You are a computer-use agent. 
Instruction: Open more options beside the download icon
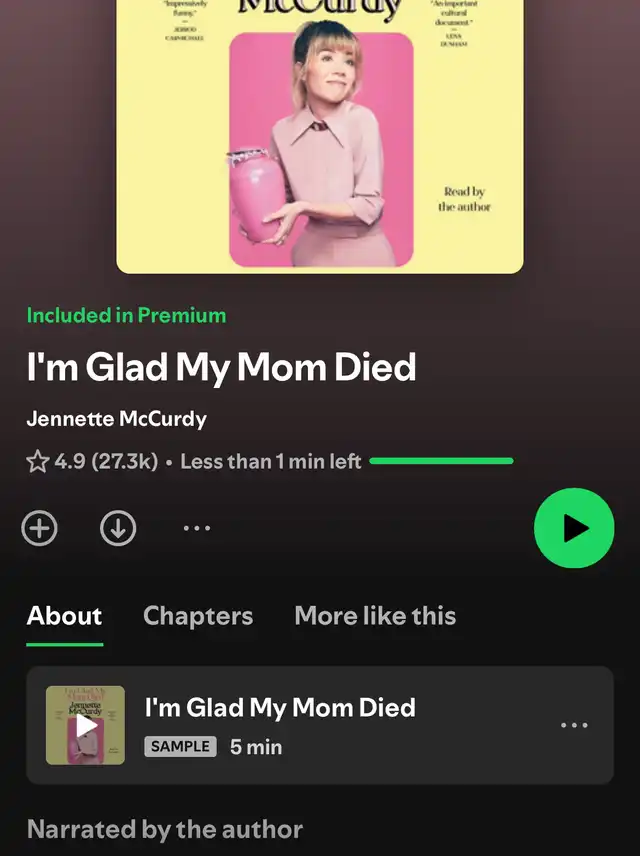[197, 528]
